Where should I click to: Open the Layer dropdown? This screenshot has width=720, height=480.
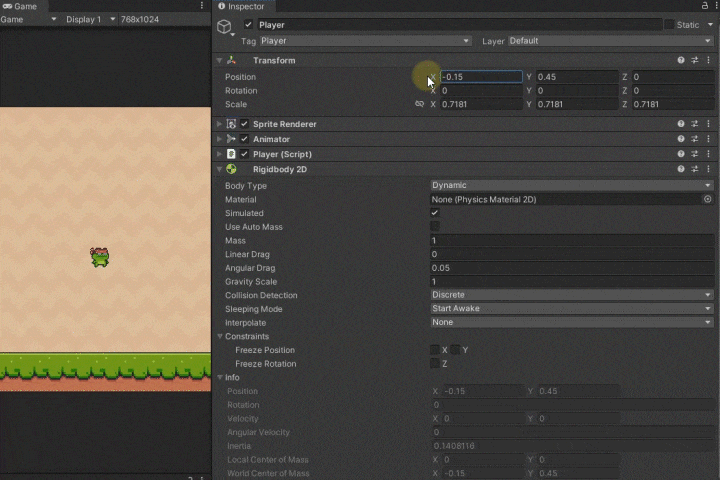tap(611, 41)
